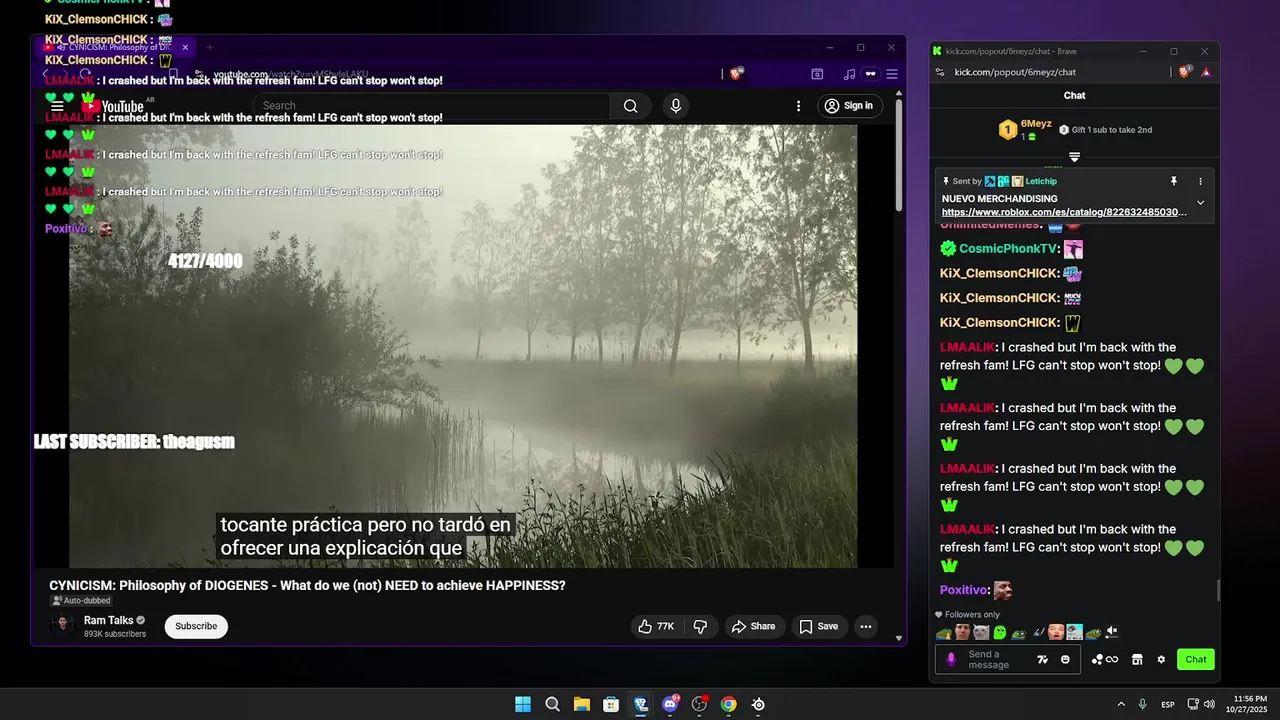Open File Explorer from the taskbar
This screenshot has width=1280, height=720.
[581, 704]
